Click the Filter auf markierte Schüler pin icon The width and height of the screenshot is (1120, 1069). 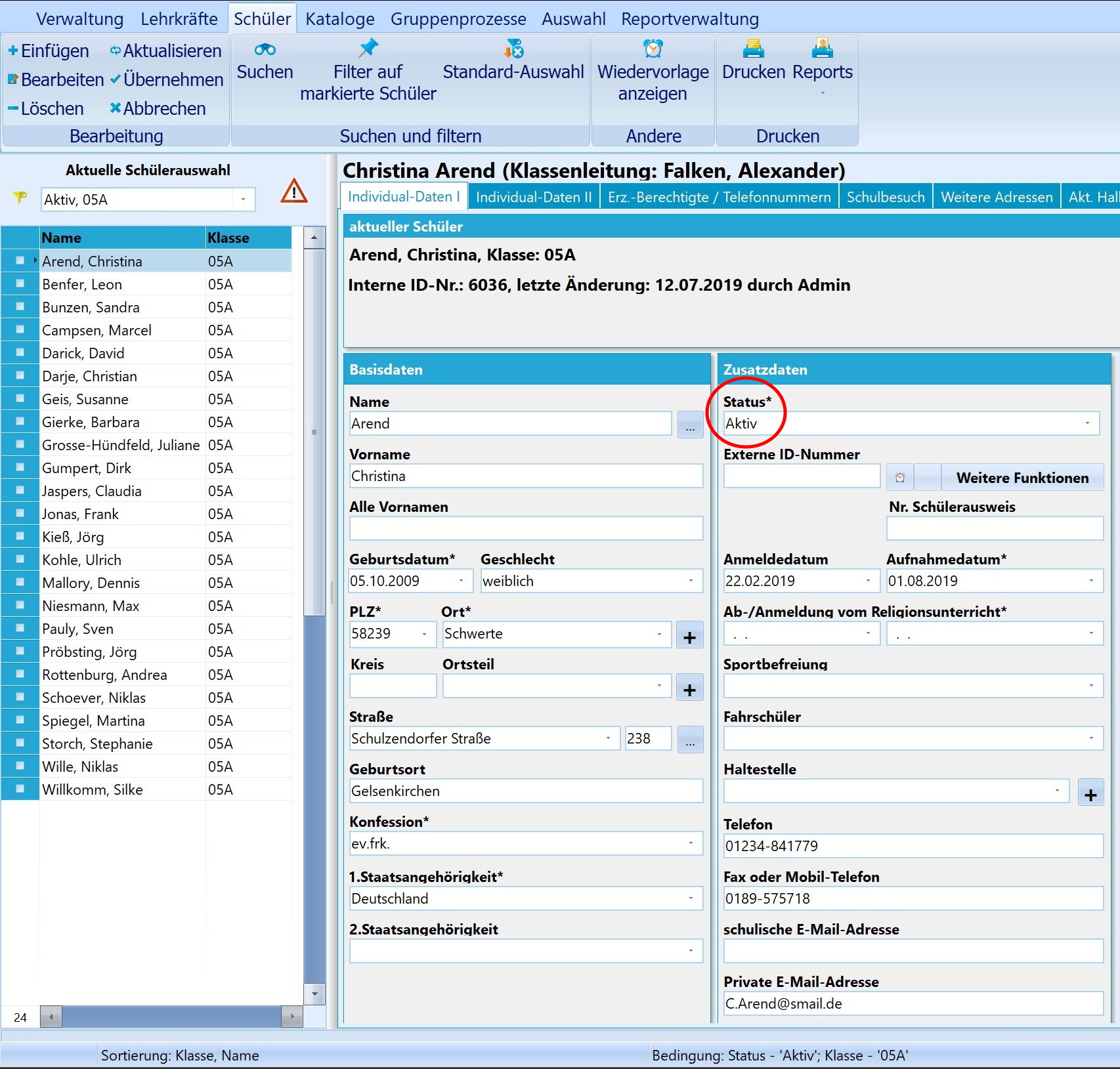pyautogui.click(x=368, y=48)
